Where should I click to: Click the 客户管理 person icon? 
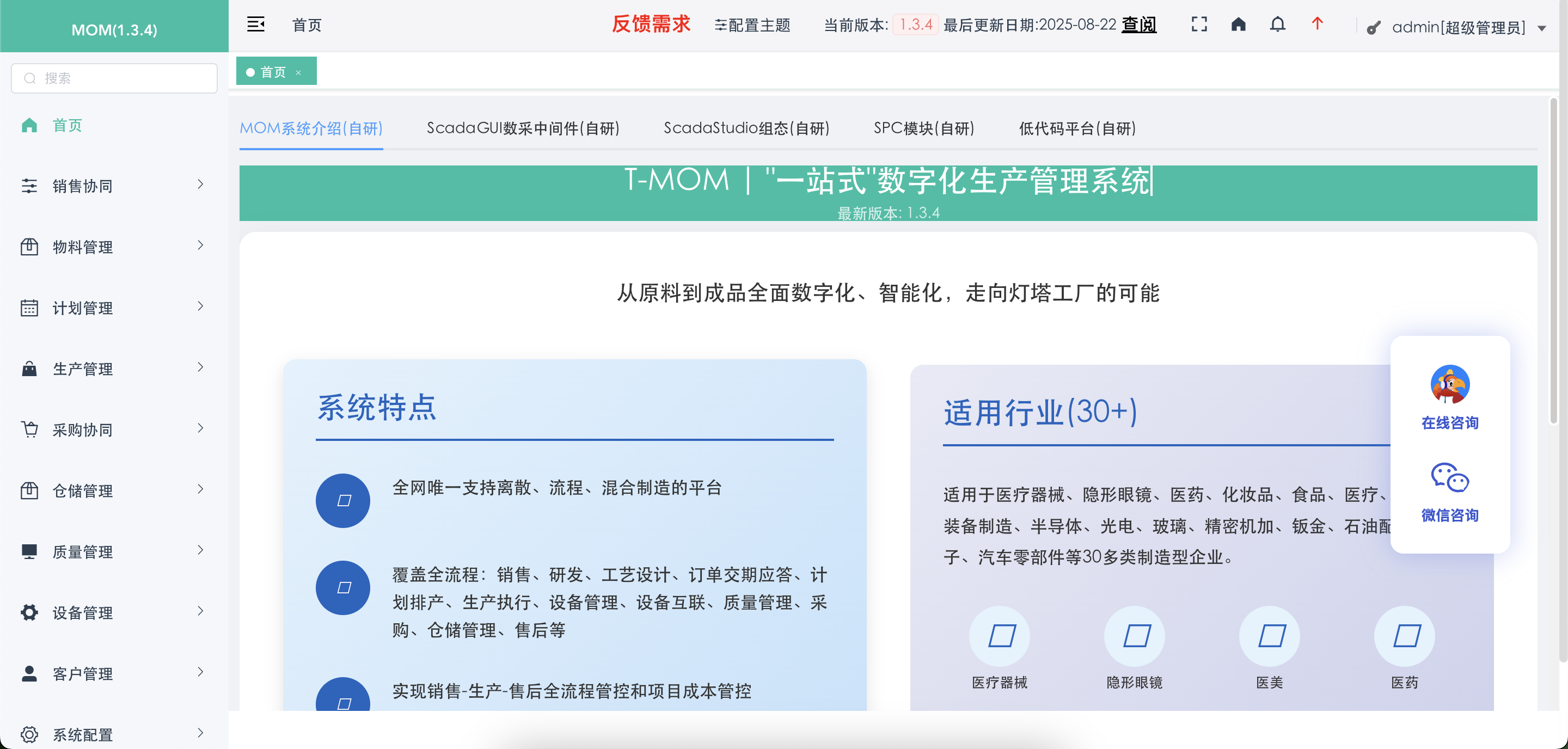click(29, 673)
